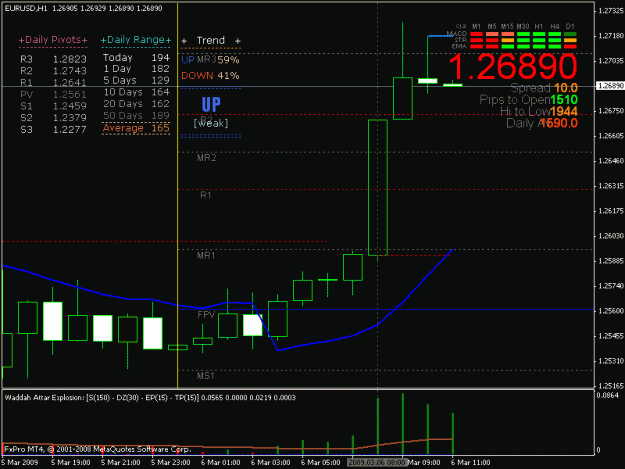Screen dimensions: 625x469
Task: Click the 5 Mar 23:00 time axis label
Action: point(171,463)
